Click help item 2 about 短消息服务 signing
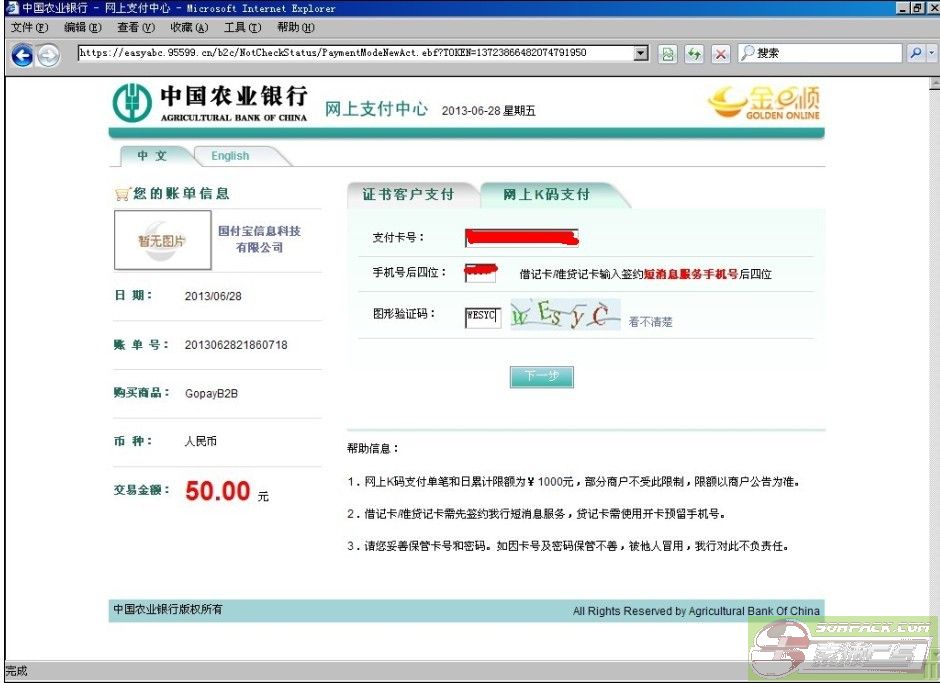Screen dimensions: 940x683 (537, 514)
